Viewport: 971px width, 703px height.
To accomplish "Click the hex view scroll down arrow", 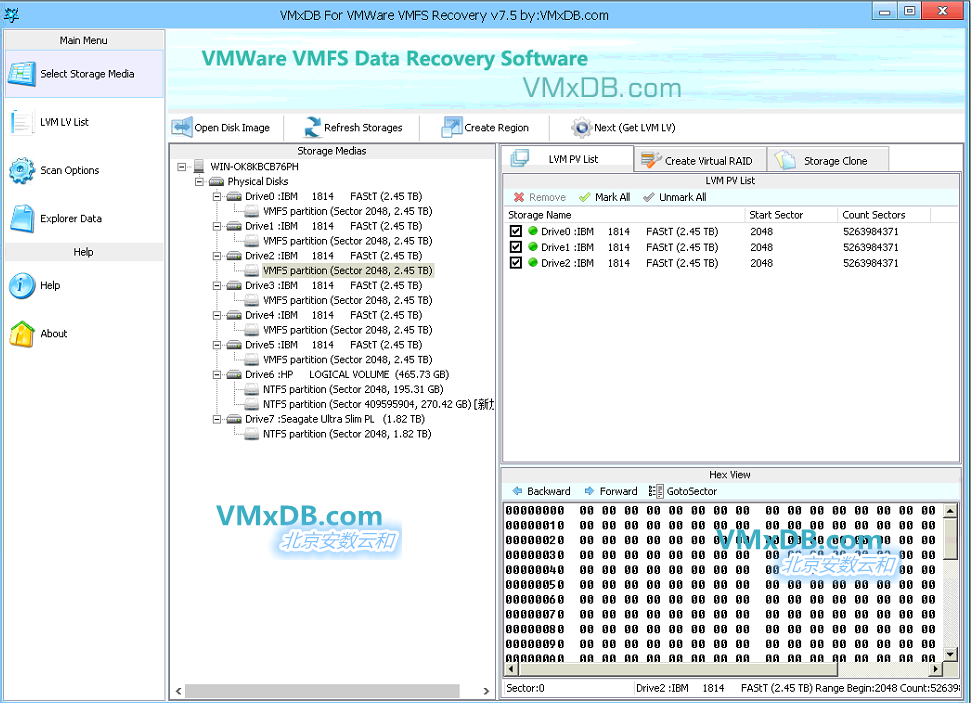I will 951,653.
